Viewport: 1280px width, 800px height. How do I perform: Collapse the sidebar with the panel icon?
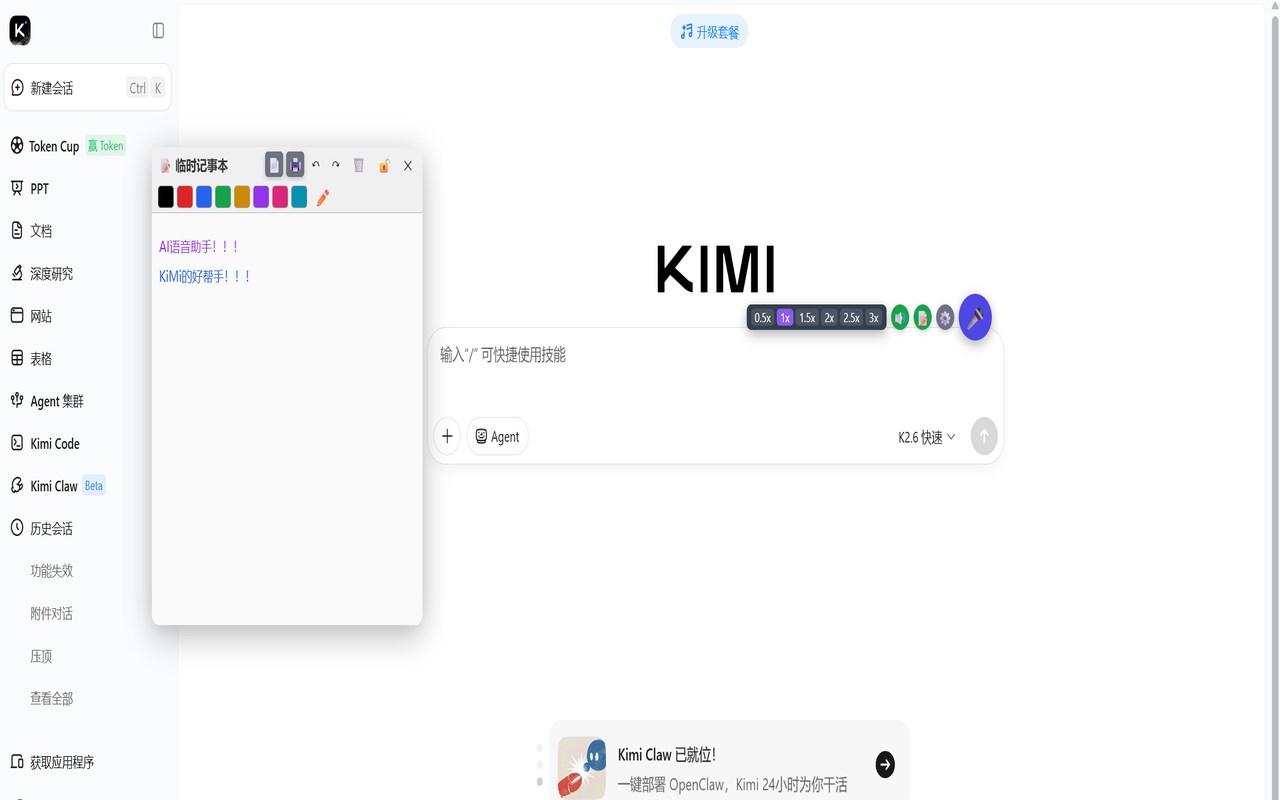[x=158, y=31]
